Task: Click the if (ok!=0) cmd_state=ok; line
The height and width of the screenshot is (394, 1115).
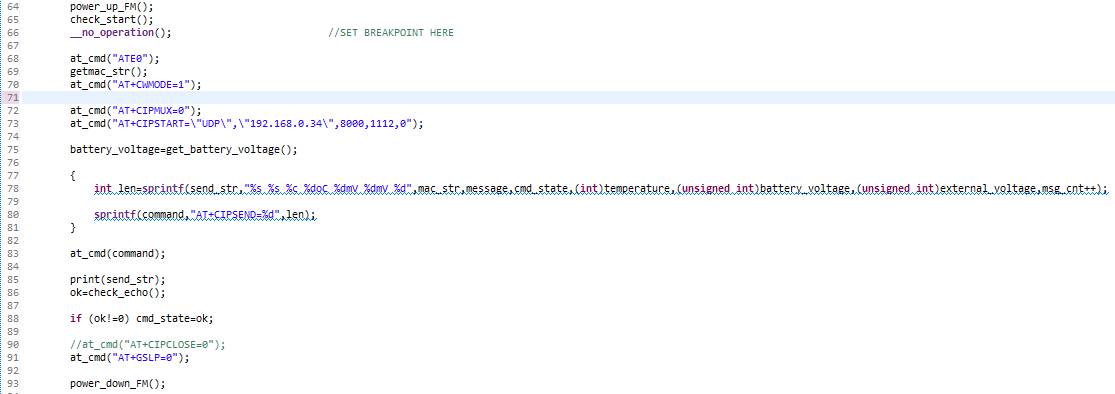Action: point(142,318)
